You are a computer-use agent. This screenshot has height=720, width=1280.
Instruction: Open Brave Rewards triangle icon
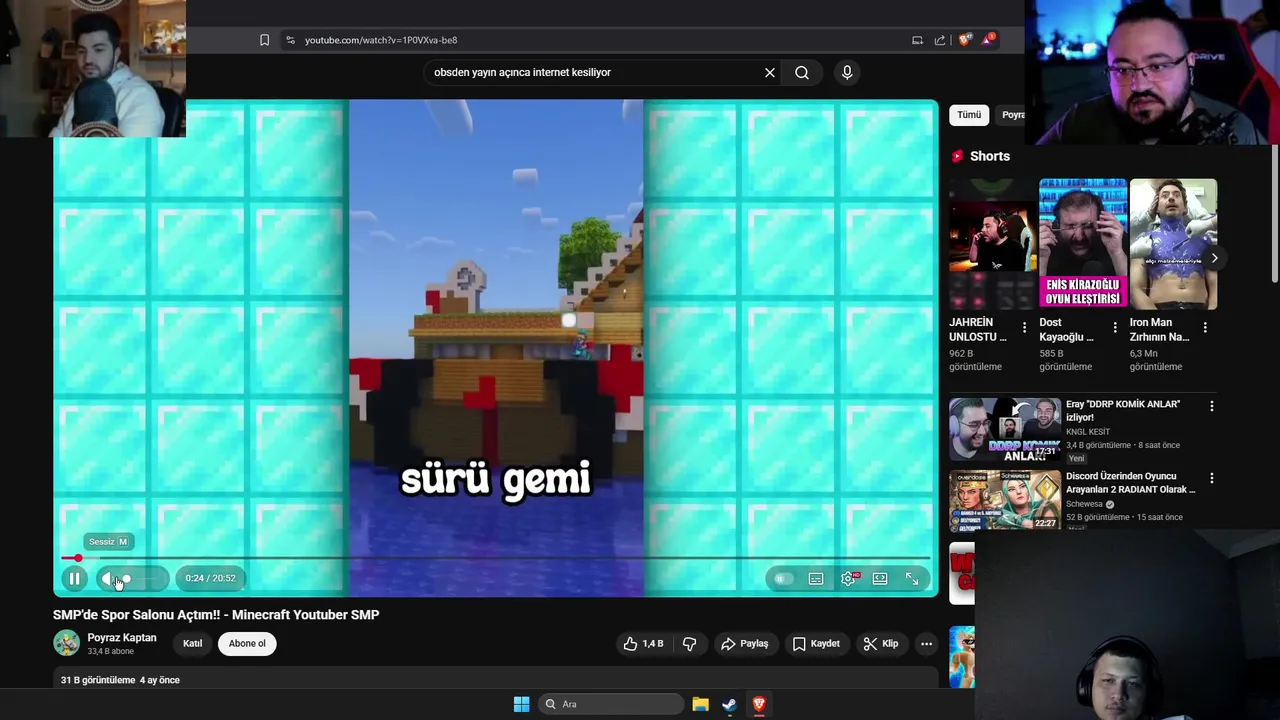[x=988, y=39]
